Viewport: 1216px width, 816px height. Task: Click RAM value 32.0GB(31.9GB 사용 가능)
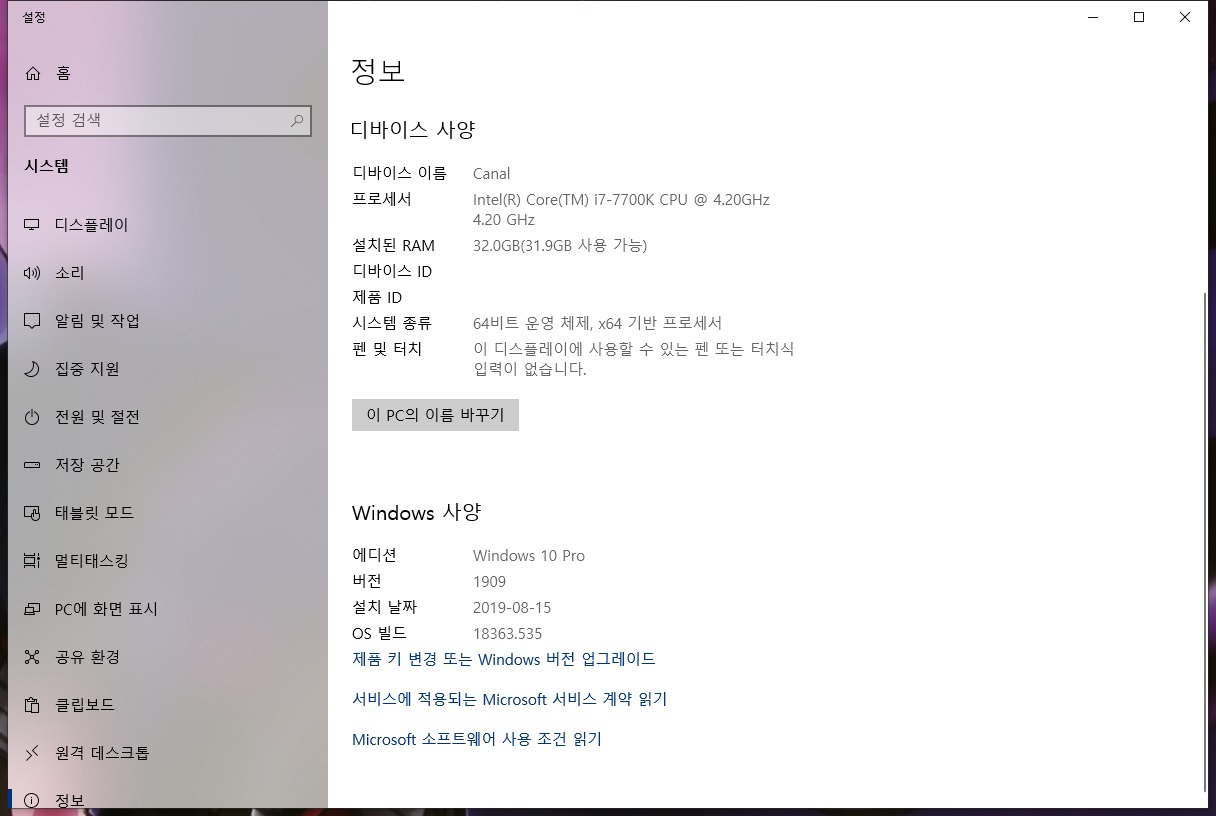tap(560, 246)
